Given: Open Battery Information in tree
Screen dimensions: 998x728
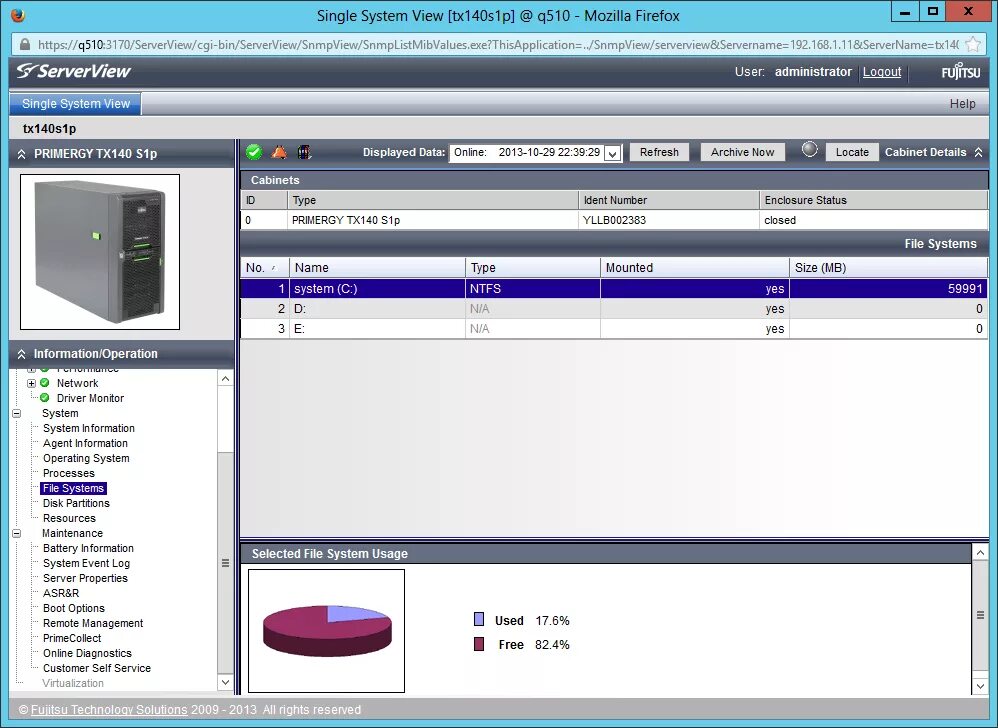Looking at the screenshot, I should click(88, 548).
